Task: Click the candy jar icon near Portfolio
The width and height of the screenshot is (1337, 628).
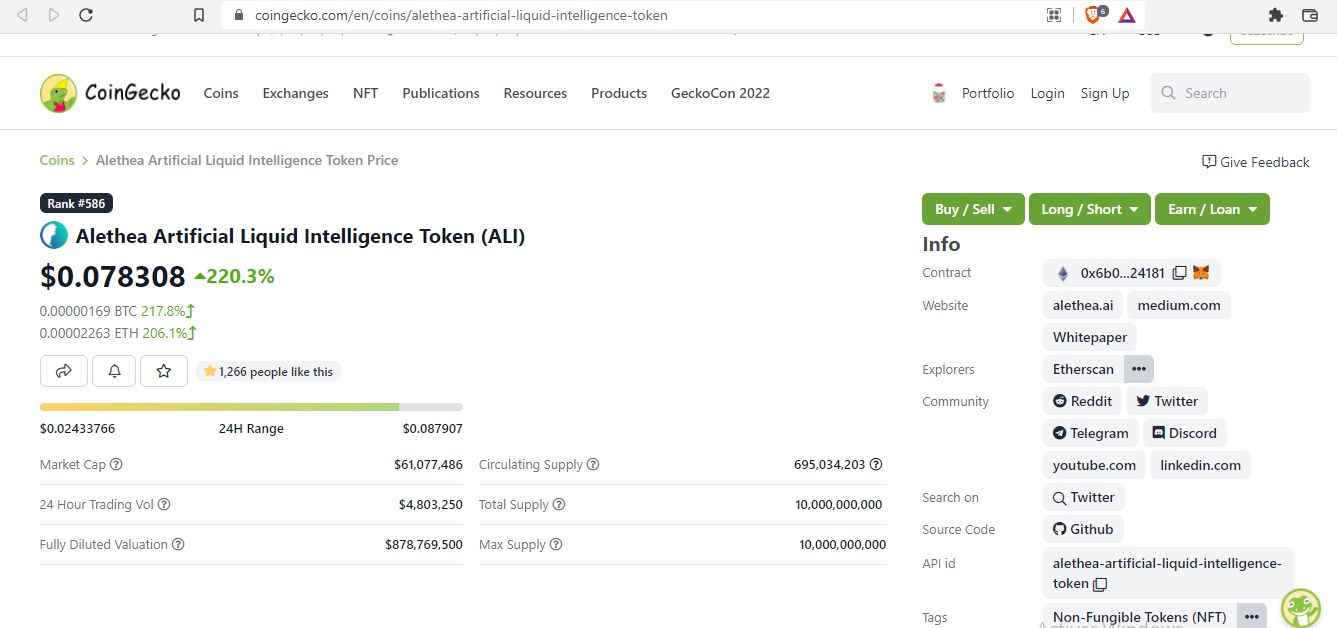Action: click(x=938, y=93)
